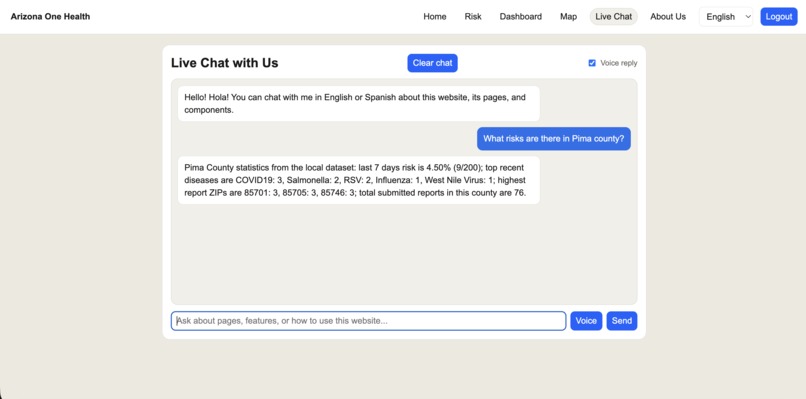
Task: Click the 'Live Chat with Us' heading
Action: 225,63
